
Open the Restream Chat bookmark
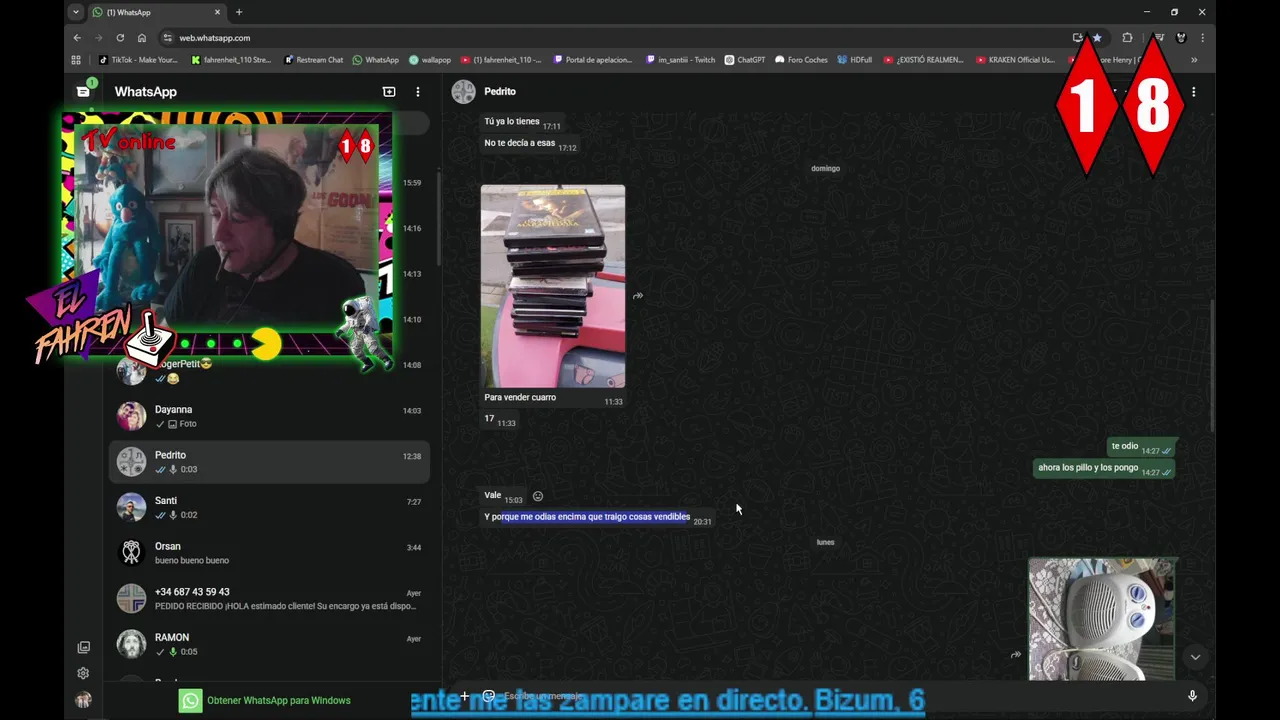[x=314, y=60]
